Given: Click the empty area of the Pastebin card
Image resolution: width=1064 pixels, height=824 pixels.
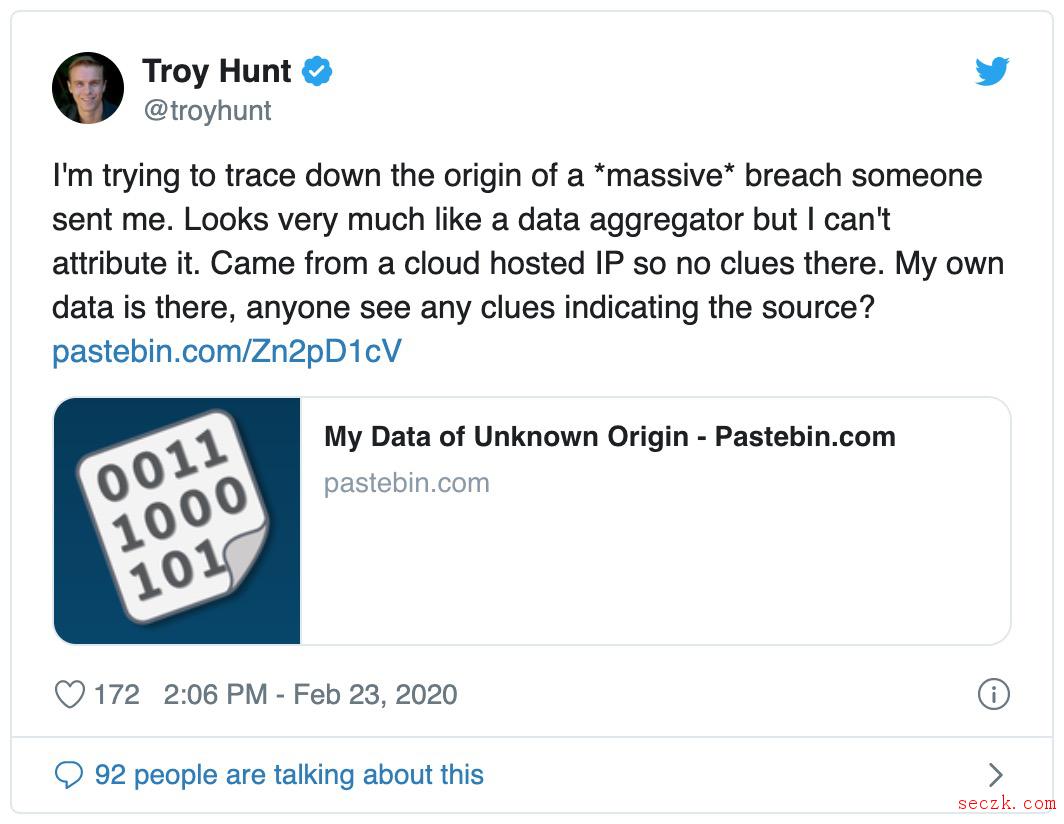Looking at the screenshot, I should point(655,570).
